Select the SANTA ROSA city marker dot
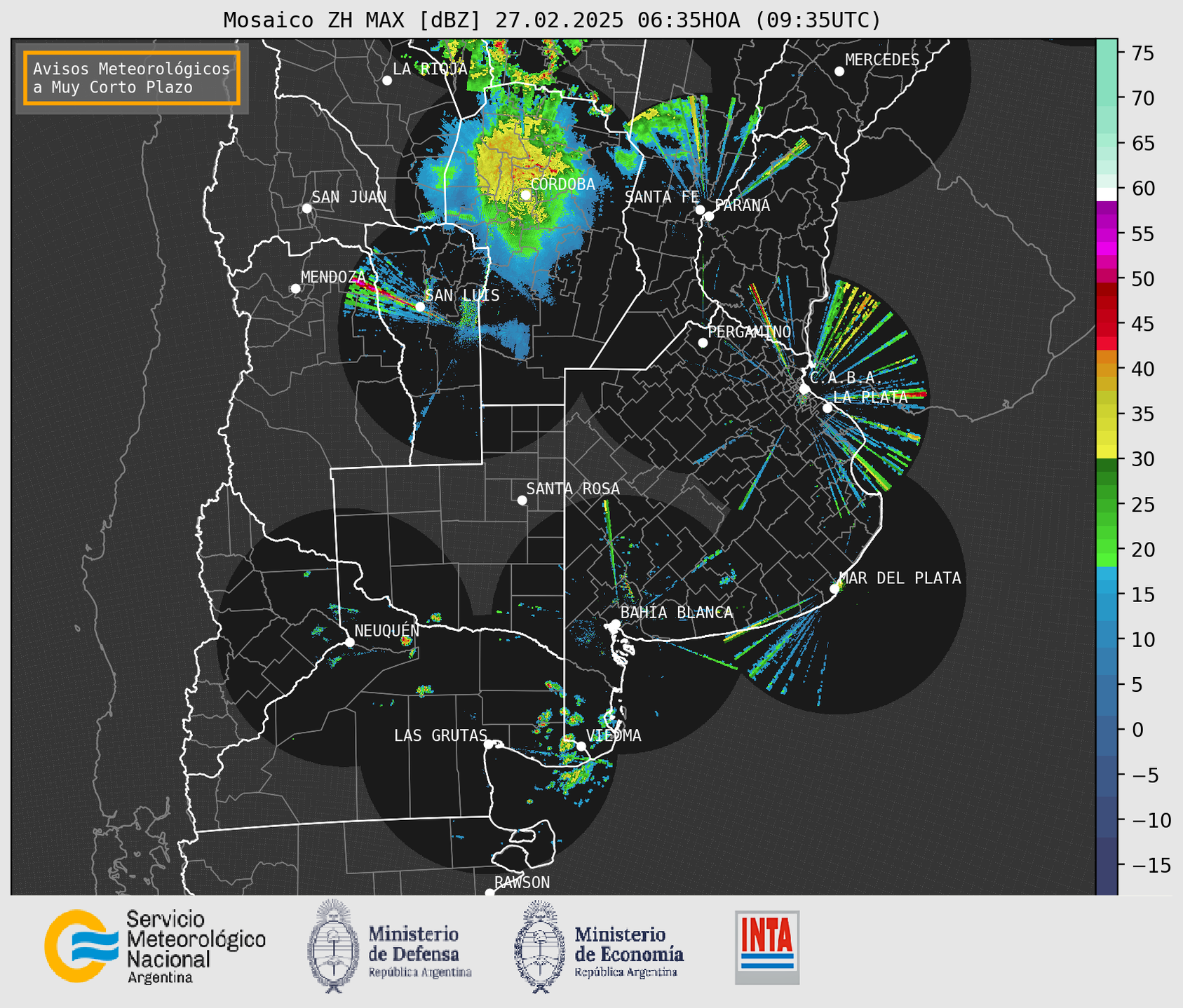Screen dimensions: 1183x1008 [522, 500]
